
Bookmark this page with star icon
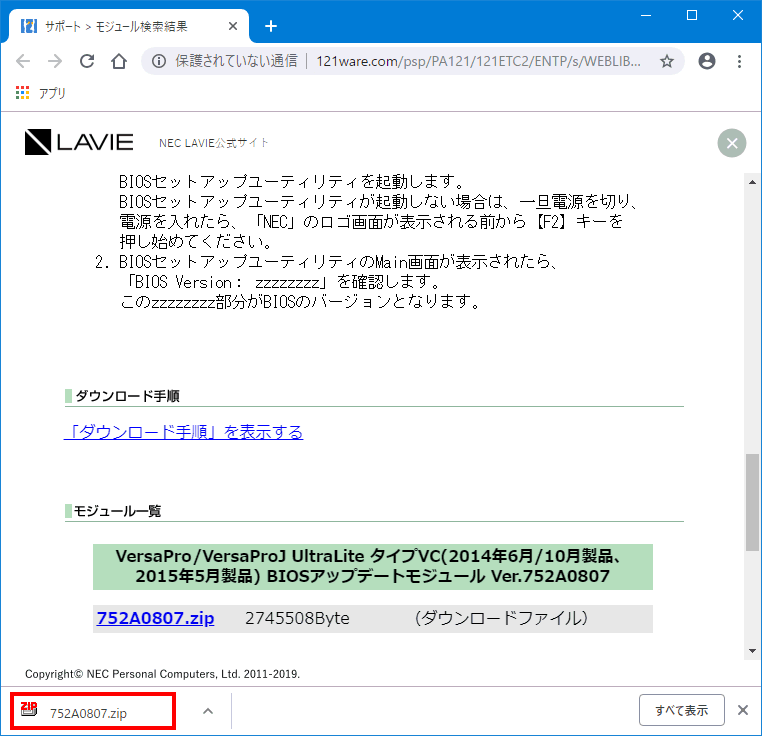pyautogui.click(x=667, y=61)
